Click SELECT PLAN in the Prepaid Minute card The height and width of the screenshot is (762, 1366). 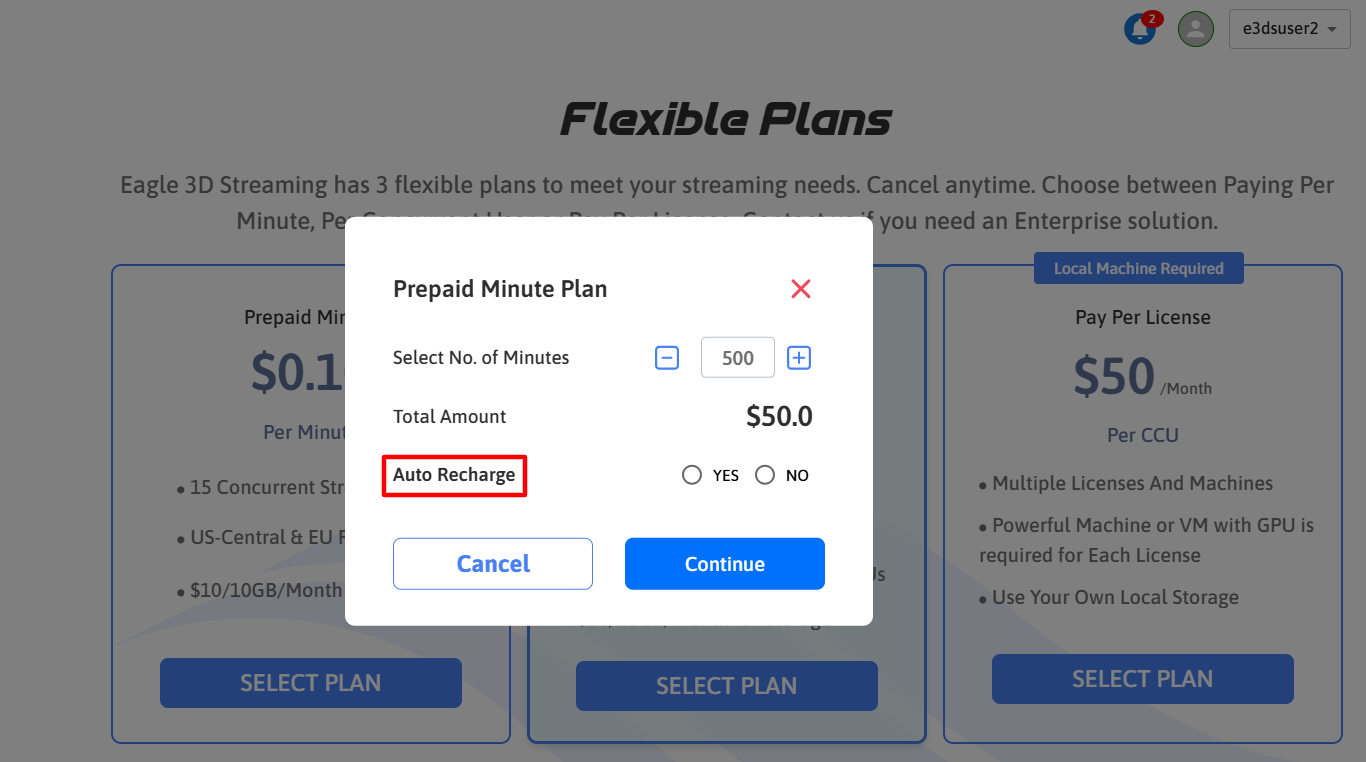310,683
